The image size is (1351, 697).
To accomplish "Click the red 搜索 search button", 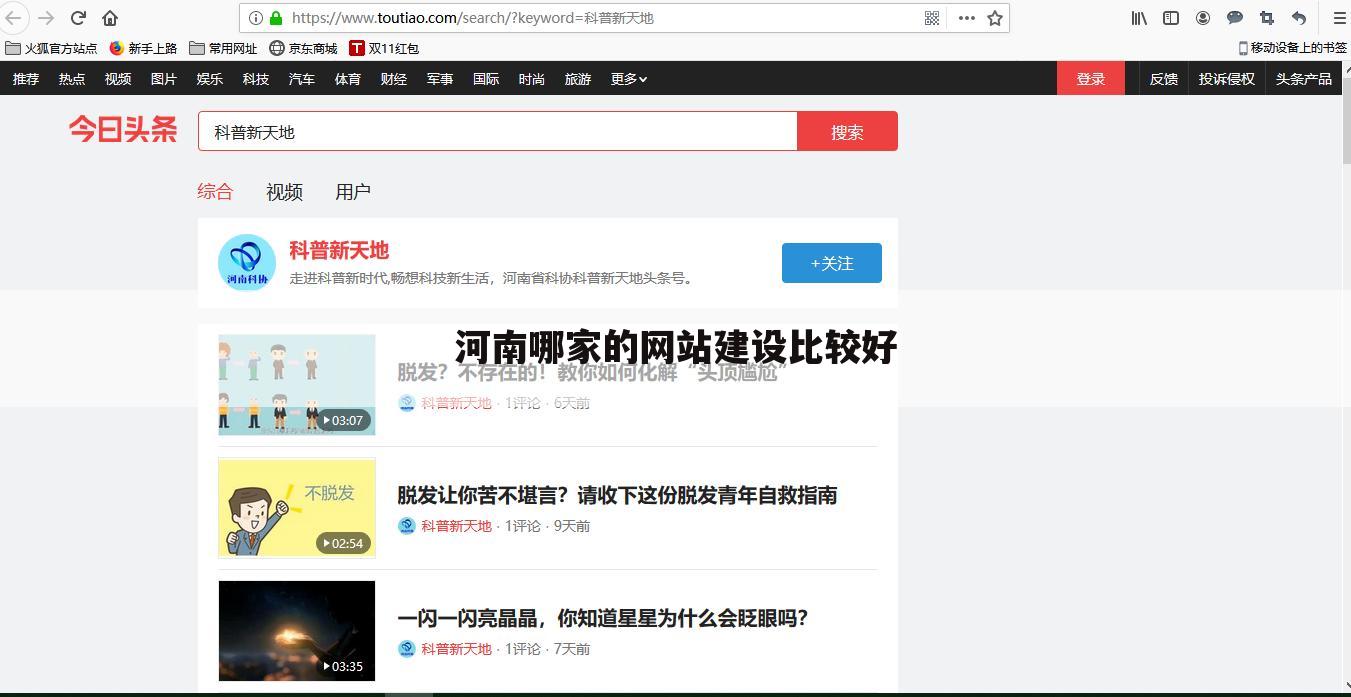I will point(847,131).
